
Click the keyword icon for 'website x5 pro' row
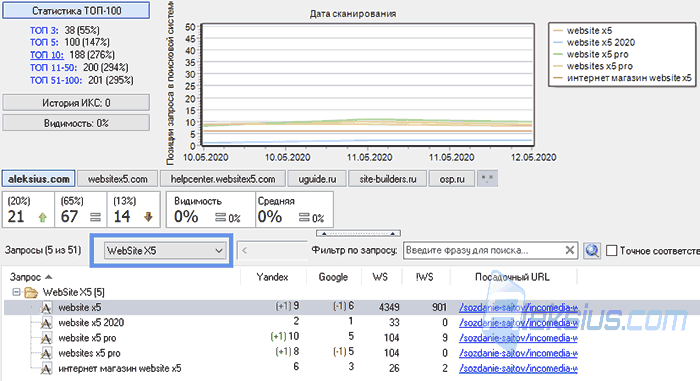46,338
